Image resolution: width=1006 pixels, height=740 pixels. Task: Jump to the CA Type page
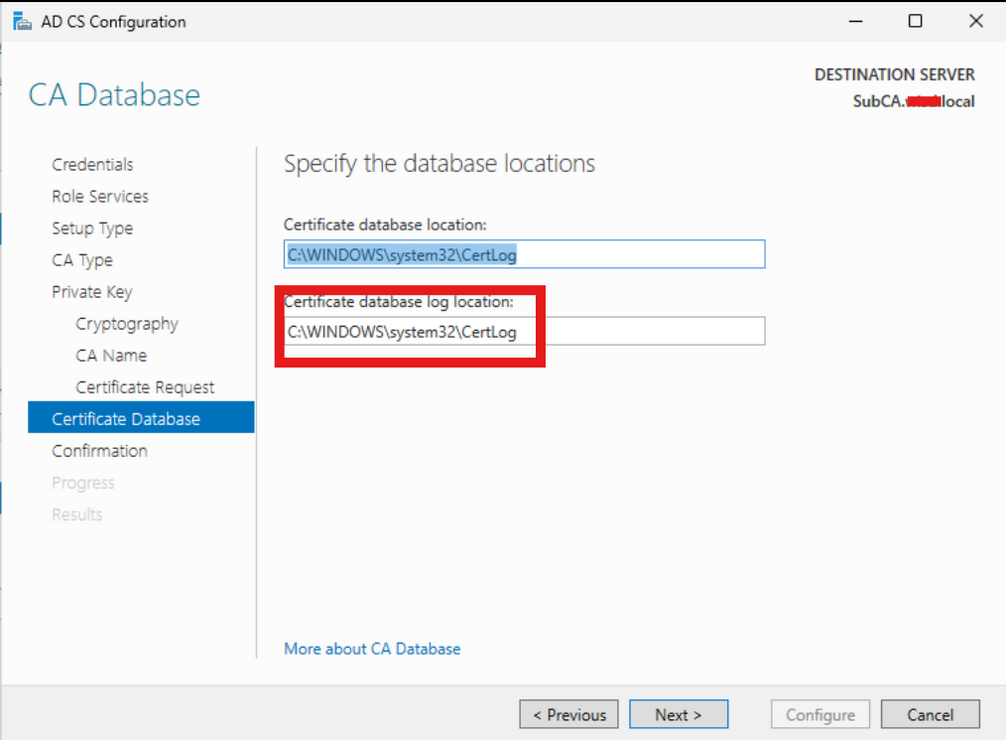[82, 261]
